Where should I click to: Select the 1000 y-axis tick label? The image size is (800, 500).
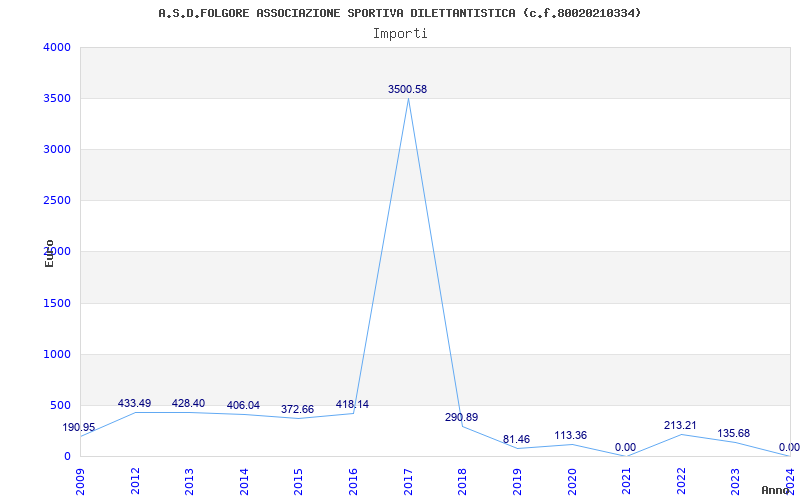coord(57,355)
